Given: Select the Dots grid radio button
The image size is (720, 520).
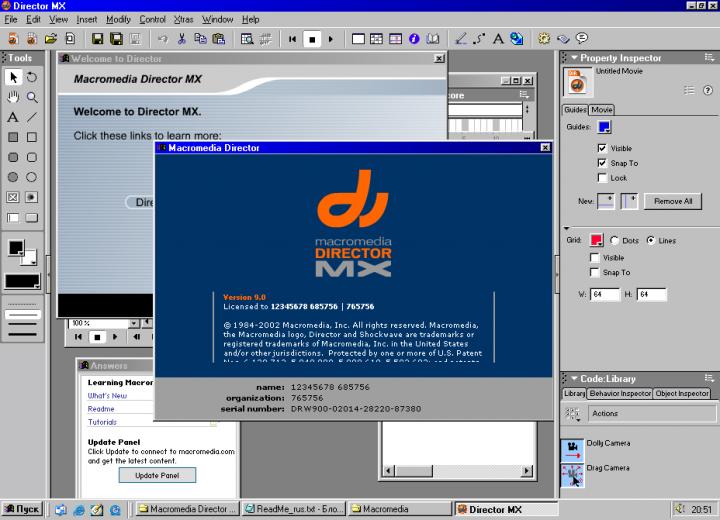Looking at the screenshot, I should coord(615,240).
